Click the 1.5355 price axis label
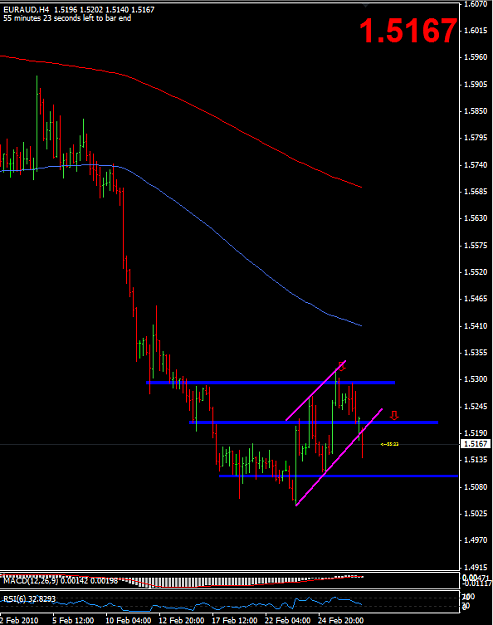The image size is (493, 625). click(475, 353)
